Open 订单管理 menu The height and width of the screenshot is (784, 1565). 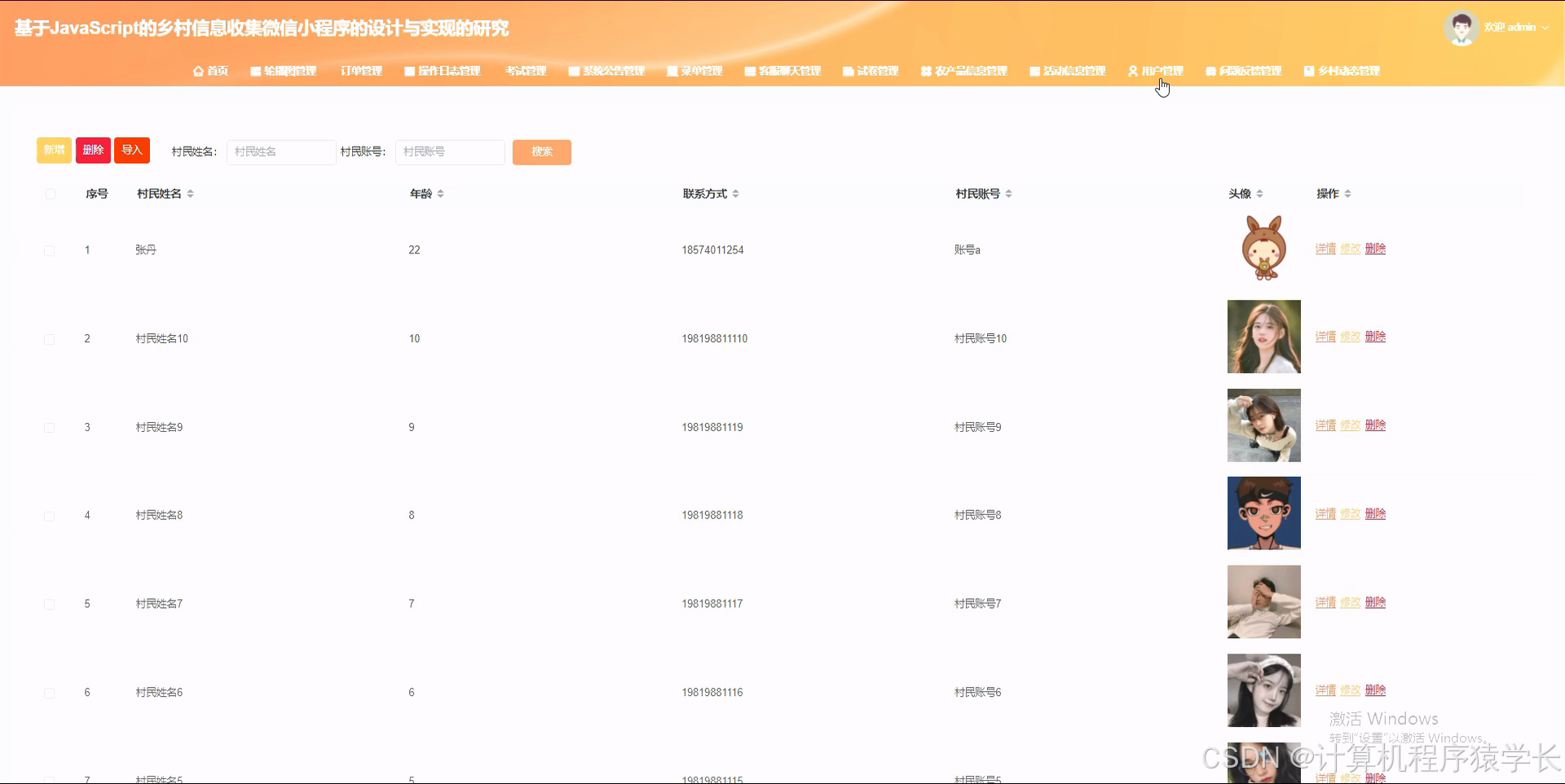pyautogui.click(x=361, y=71)
